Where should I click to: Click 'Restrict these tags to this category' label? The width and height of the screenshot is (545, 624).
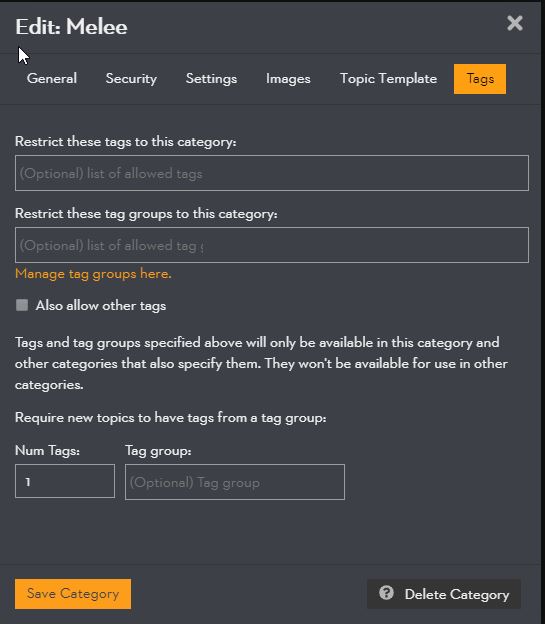point(126,142)
